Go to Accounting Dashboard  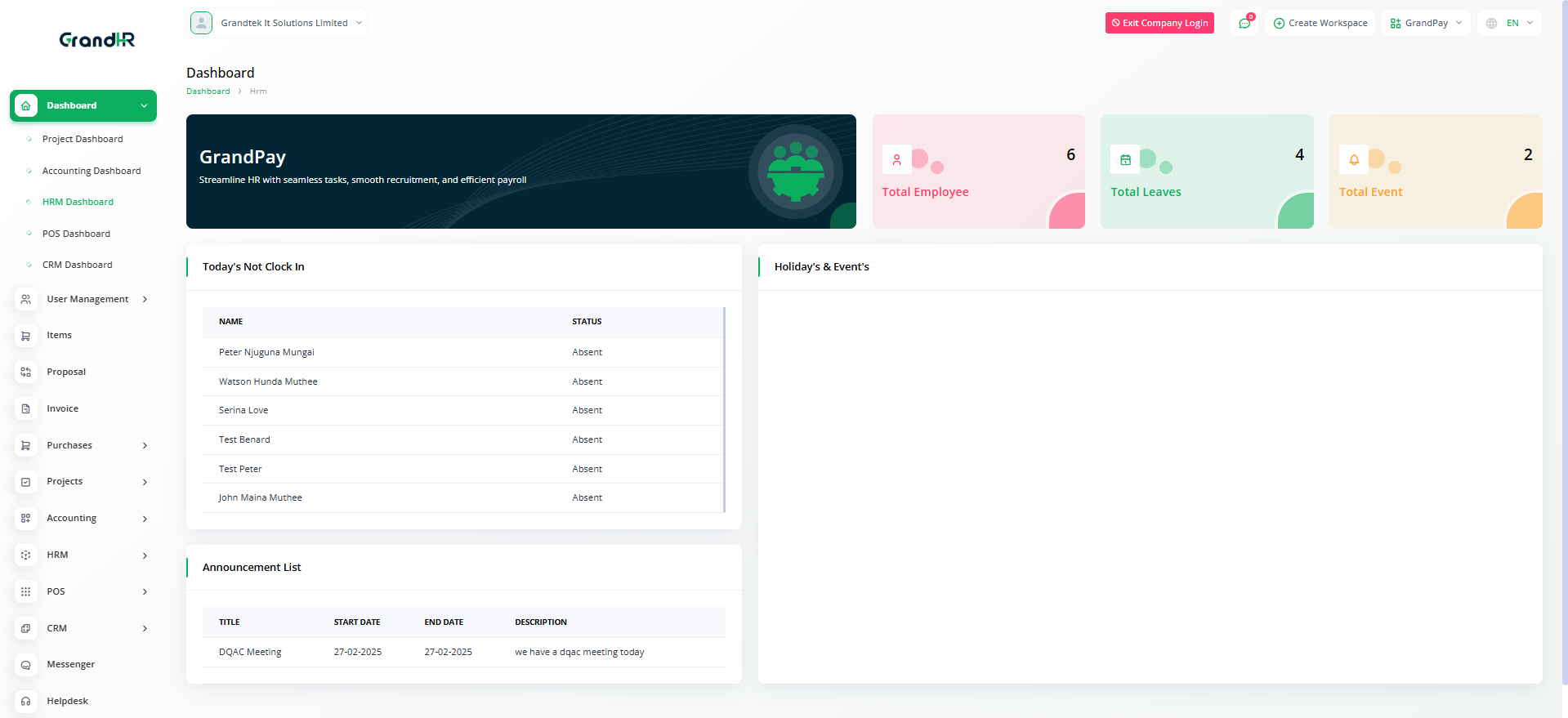pyautogui.click(x=92, y=171)
